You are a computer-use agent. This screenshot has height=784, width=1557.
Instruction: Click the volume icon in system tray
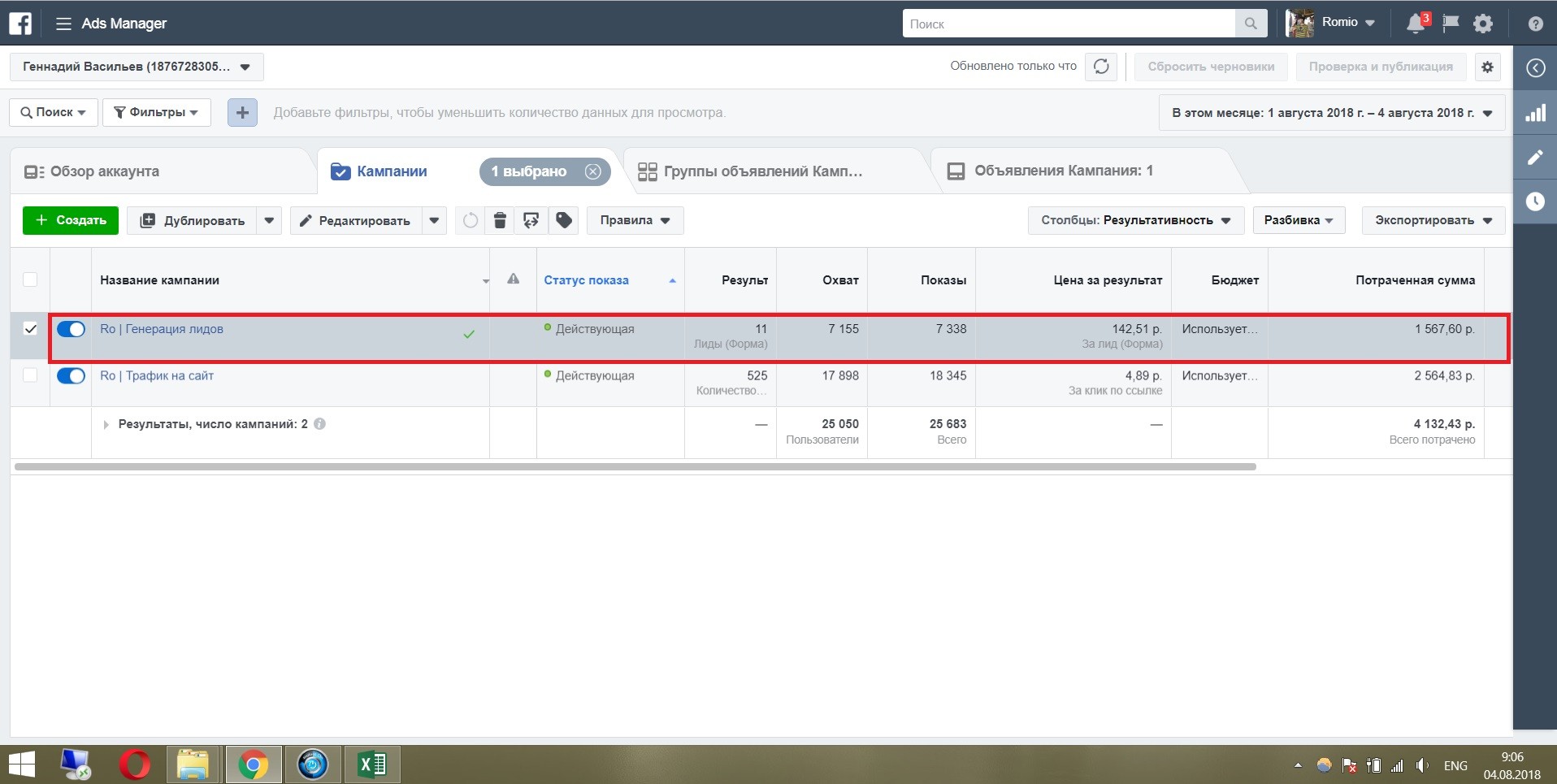(x=1422, y=765)
